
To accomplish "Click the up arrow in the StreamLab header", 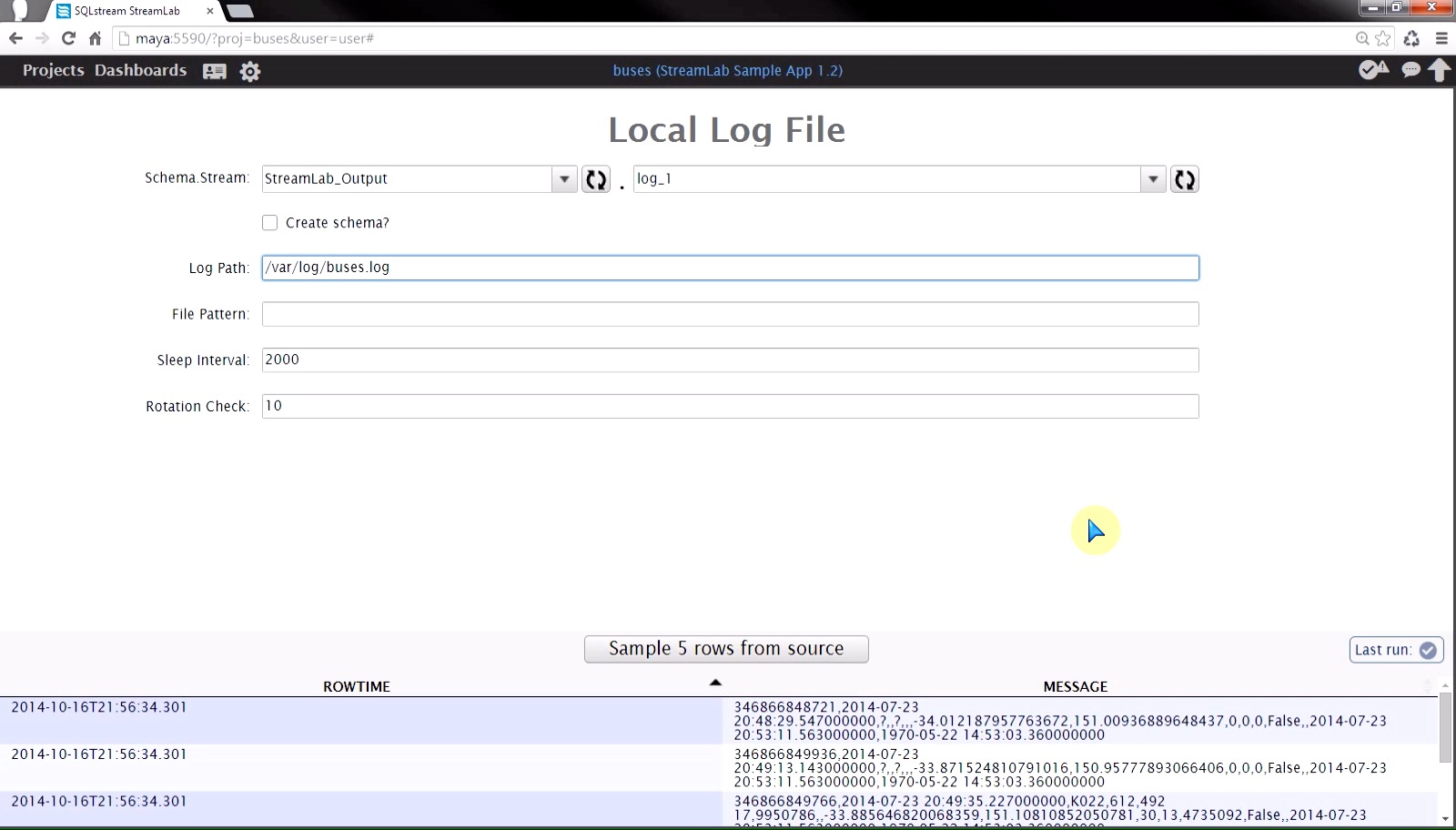I will click(x=1439, y=70).
